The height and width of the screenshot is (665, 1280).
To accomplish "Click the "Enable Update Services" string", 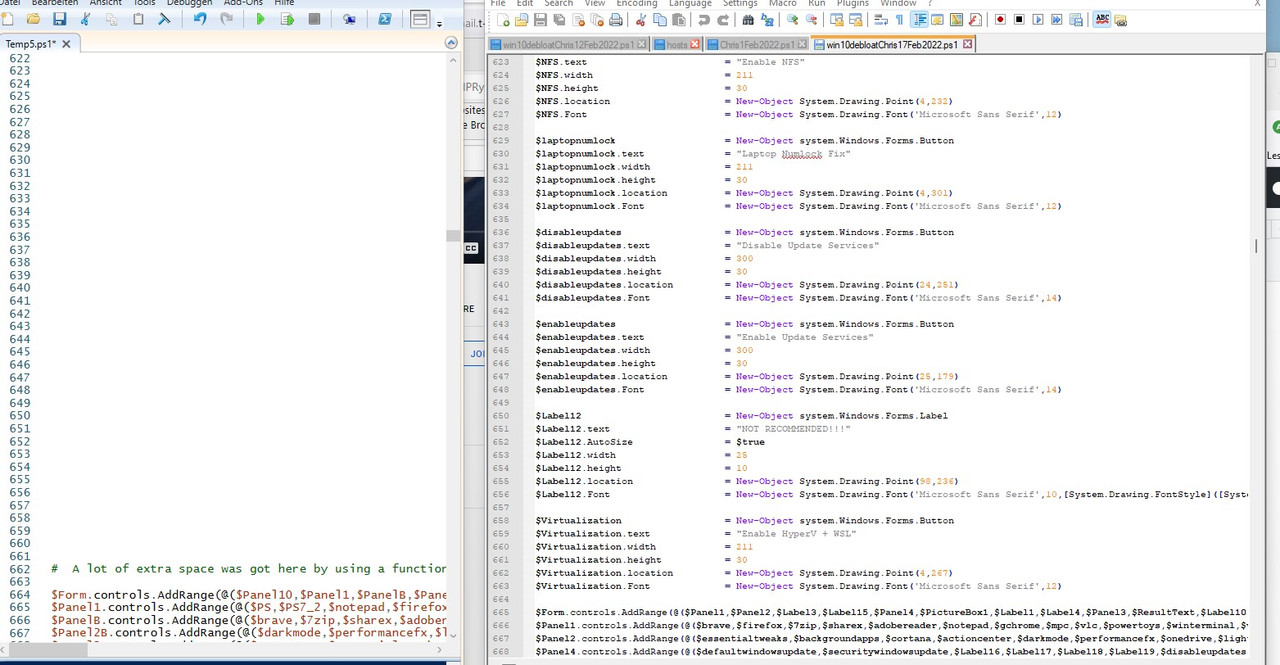I will click(805, 338).
